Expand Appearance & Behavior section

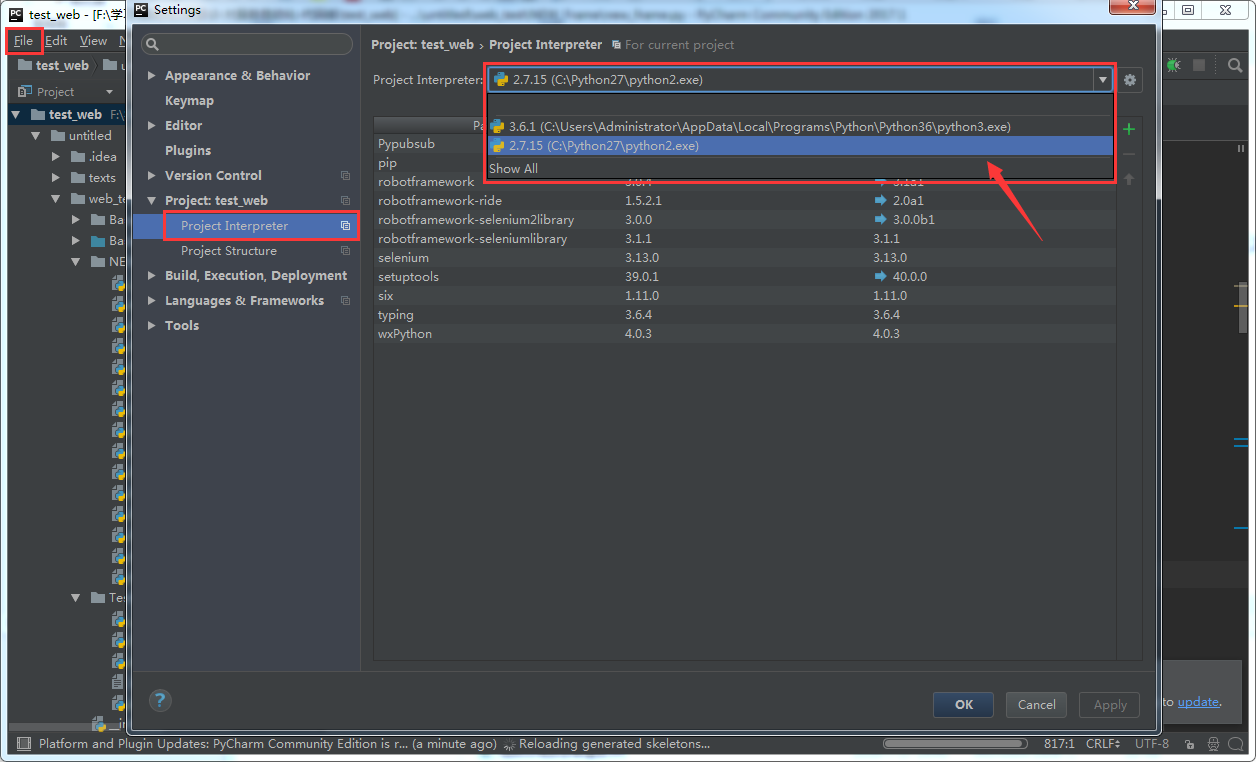pyautogui.click(x=152, y=76)
